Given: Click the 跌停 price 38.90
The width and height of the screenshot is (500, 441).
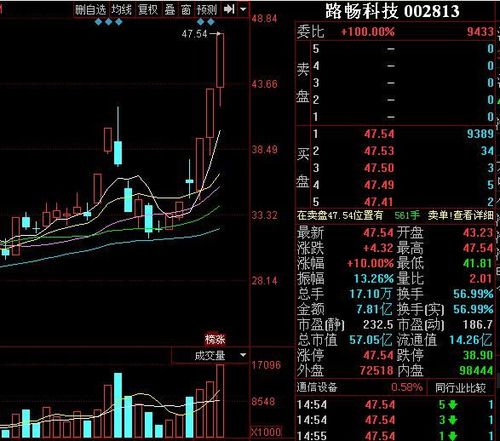Looking at the screenshot, I should (478, 355).
